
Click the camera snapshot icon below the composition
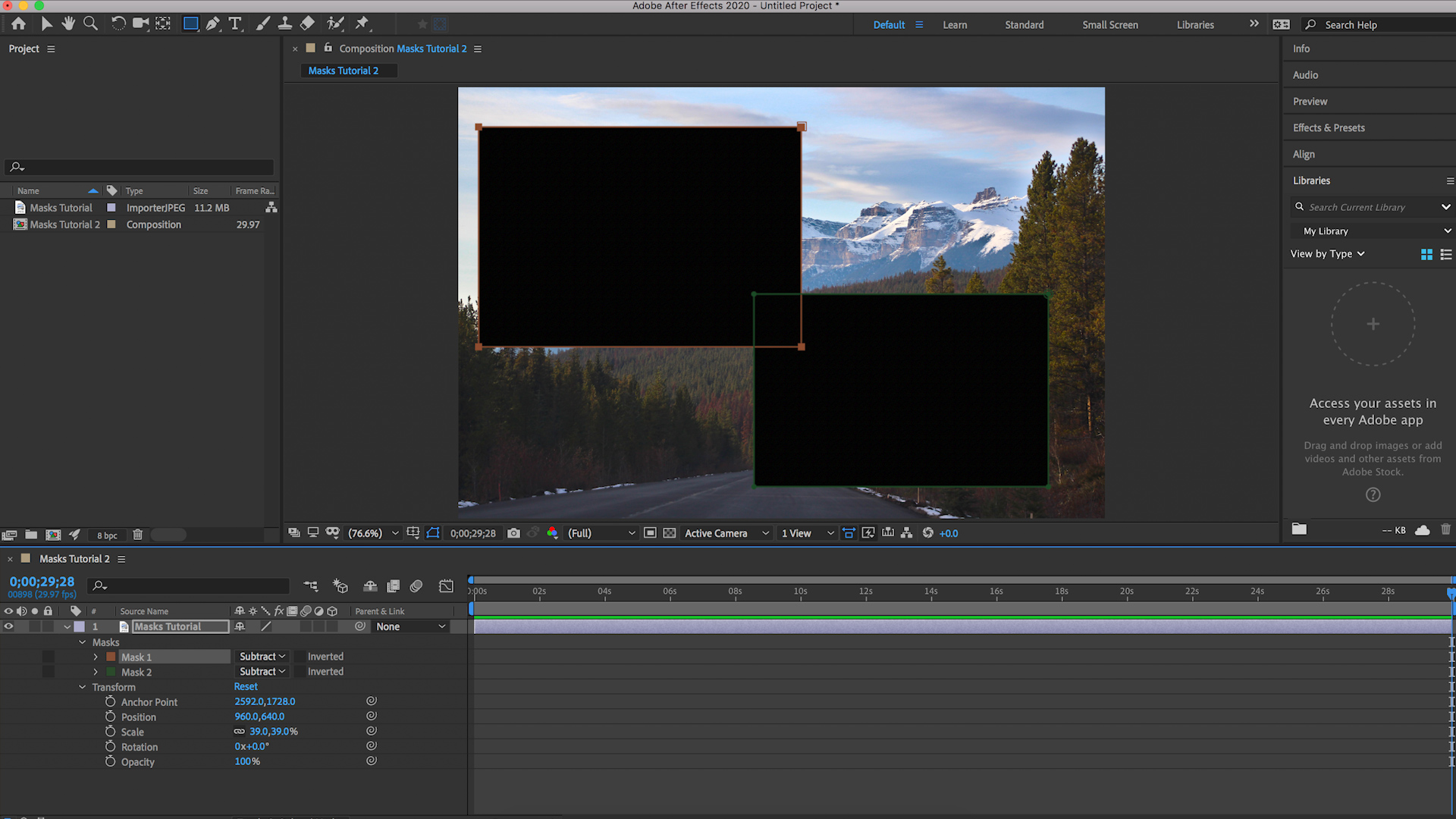513,533
